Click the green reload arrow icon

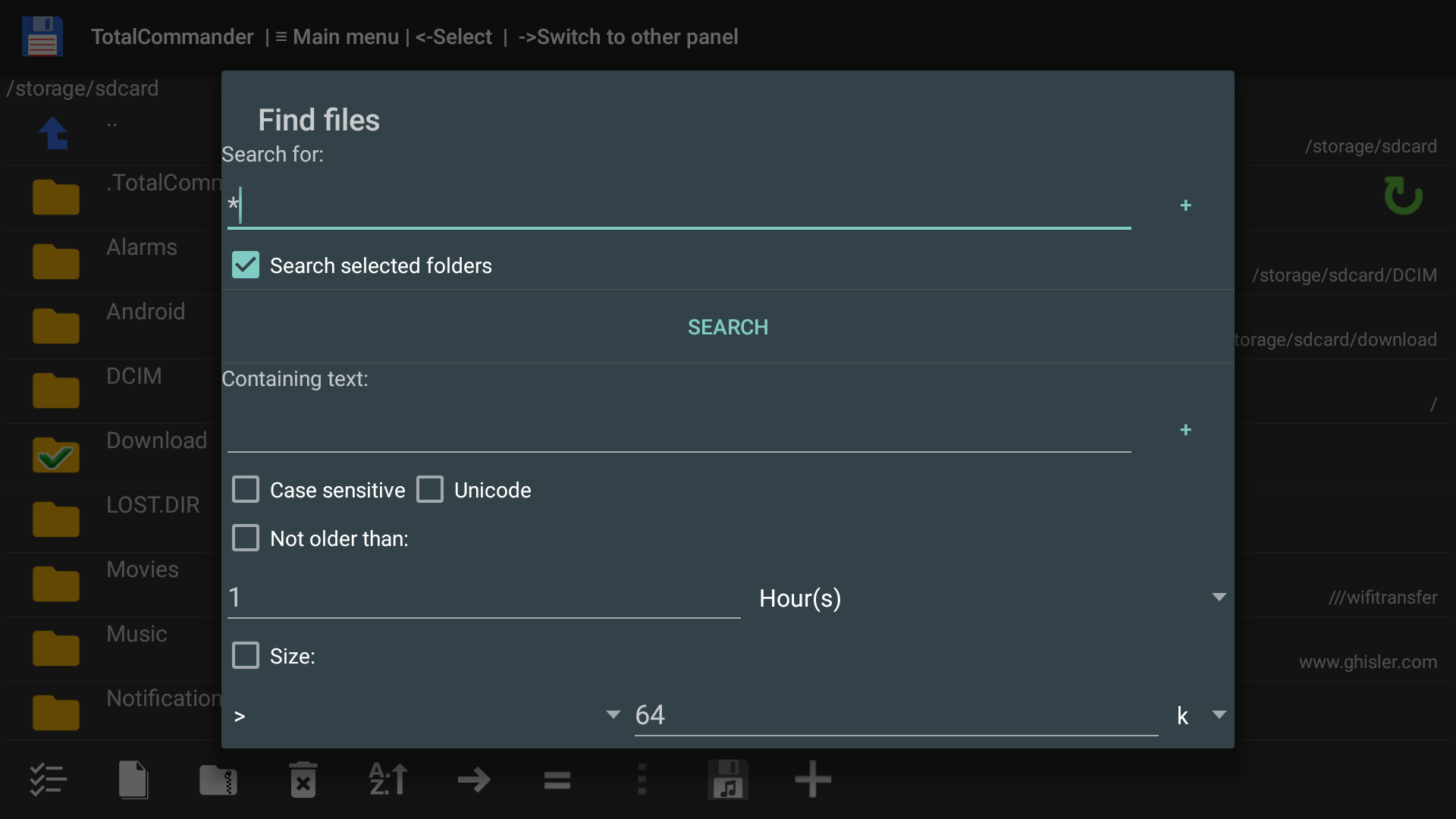tap(1402, 196)
